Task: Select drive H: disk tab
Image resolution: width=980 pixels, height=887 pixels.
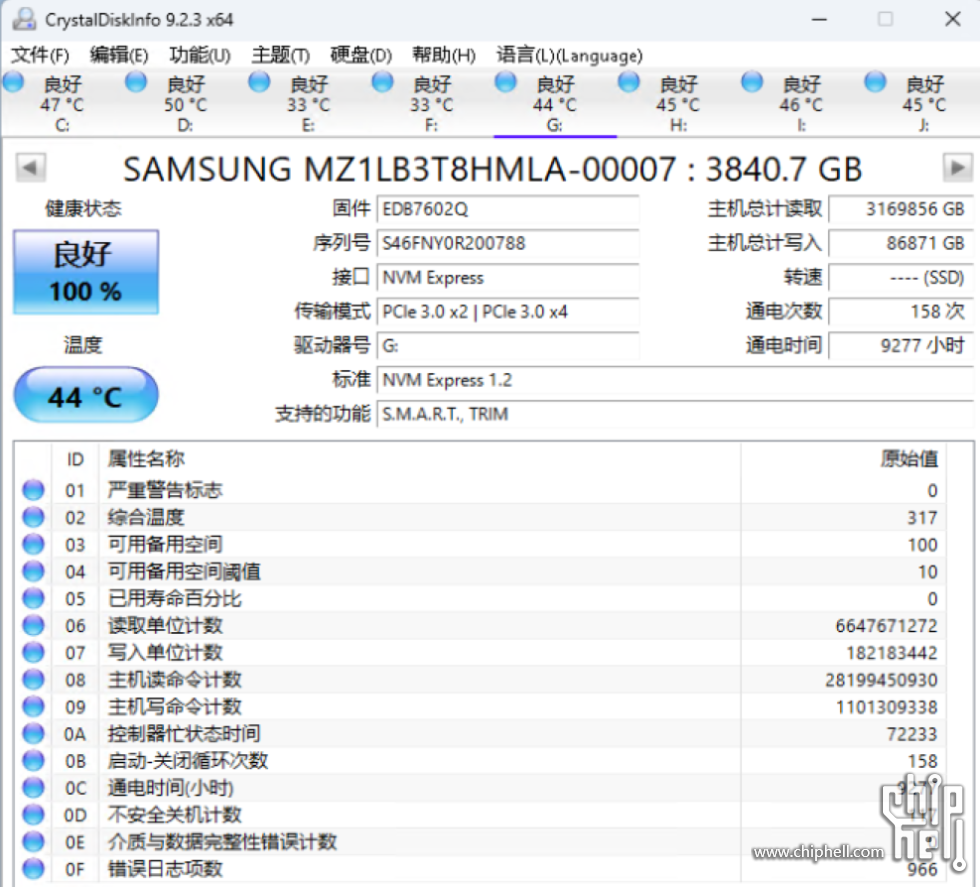Action: click(x=678, y=104)
